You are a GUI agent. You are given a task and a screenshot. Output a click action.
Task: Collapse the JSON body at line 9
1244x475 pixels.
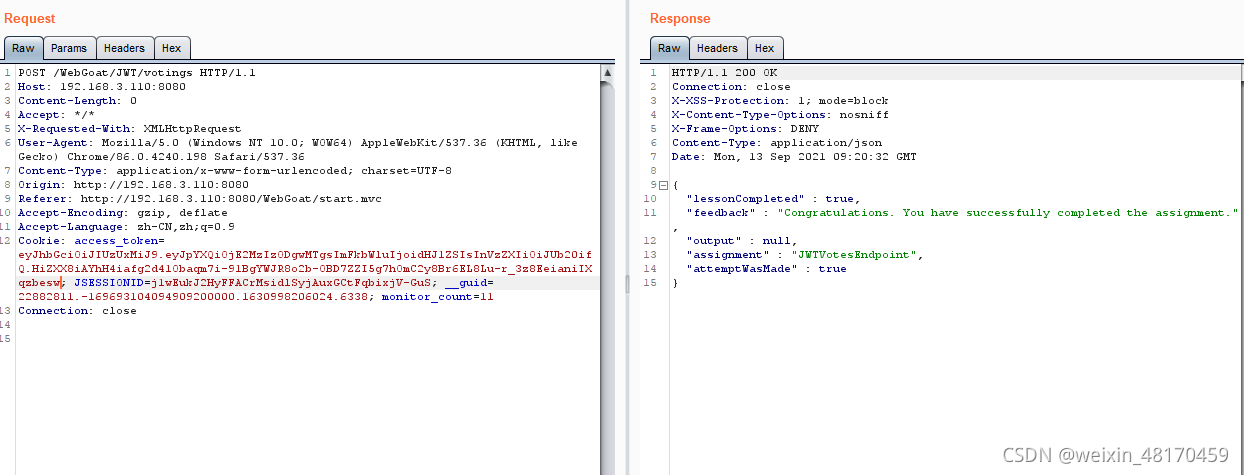click(x=664, y=185)
